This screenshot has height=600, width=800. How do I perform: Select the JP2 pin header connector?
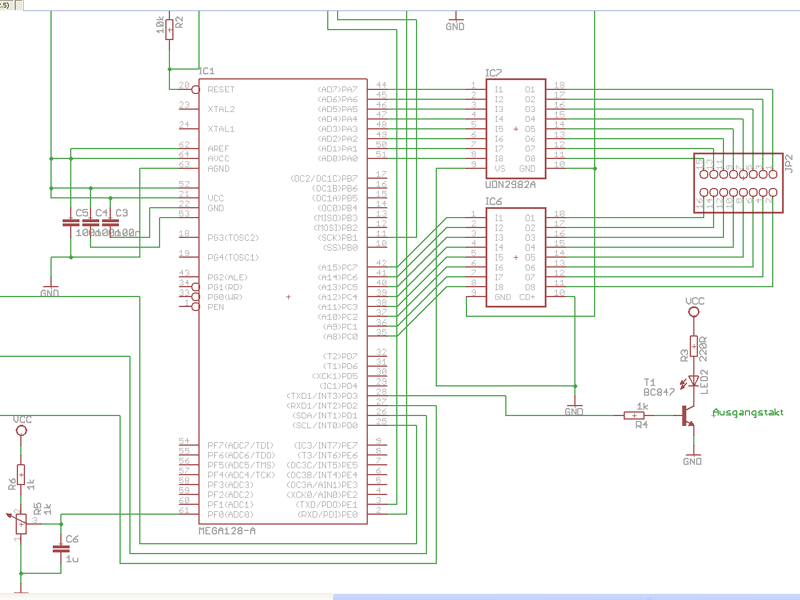pos(738,183)
